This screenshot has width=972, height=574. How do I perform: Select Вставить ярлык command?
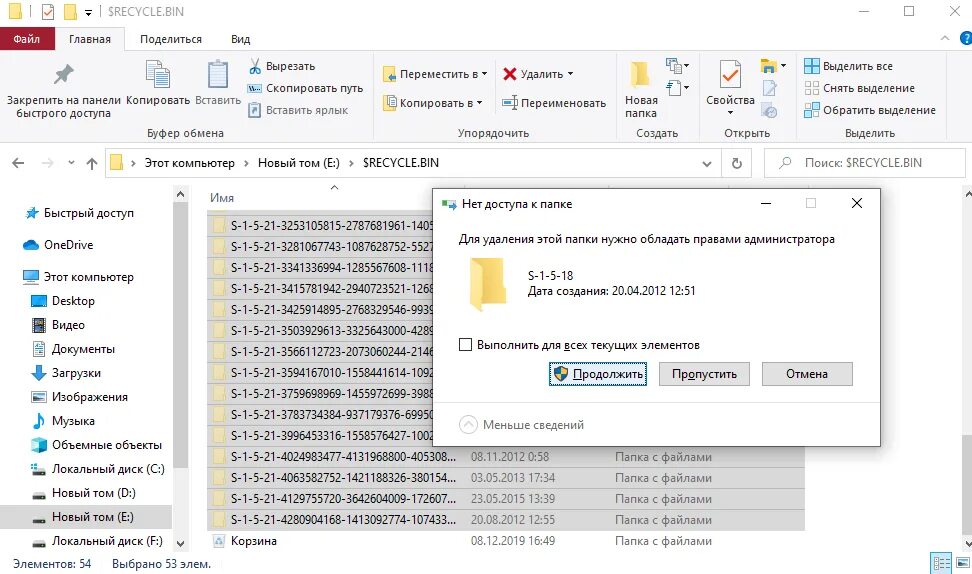298,110
